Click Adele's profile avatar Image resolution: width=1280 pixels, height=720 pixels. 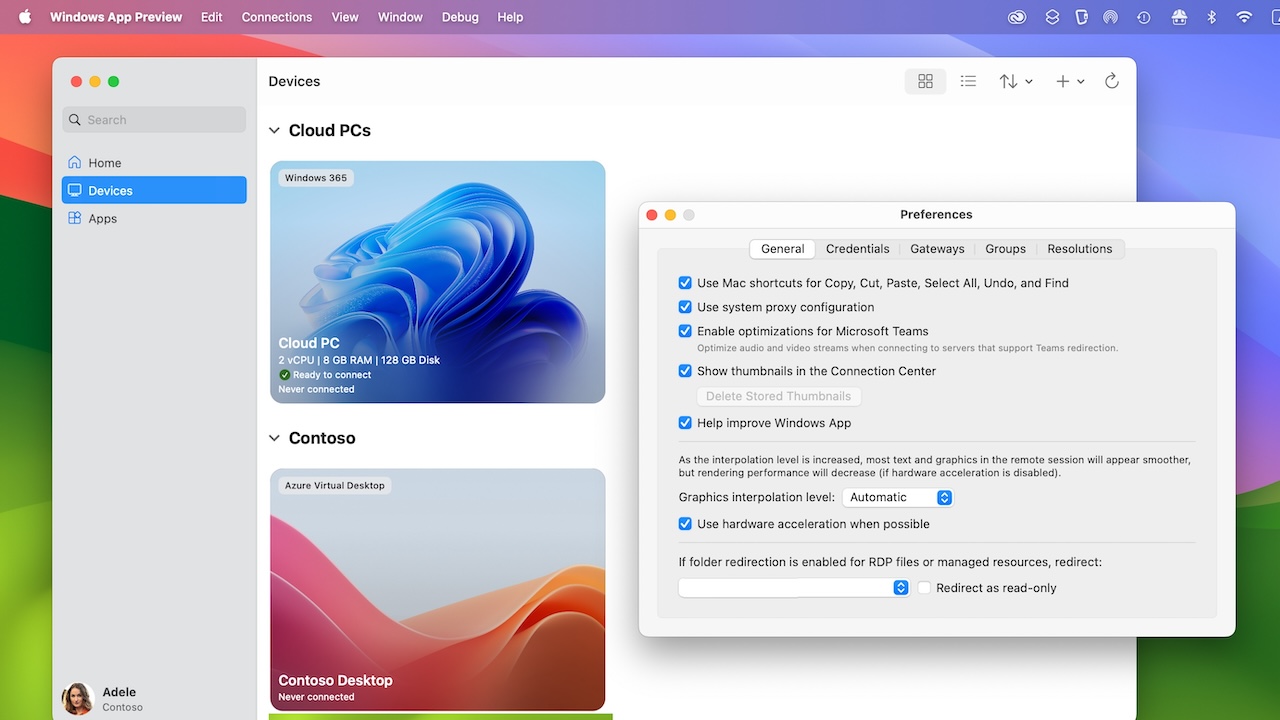pyautogui.click(x=78, y=698)
